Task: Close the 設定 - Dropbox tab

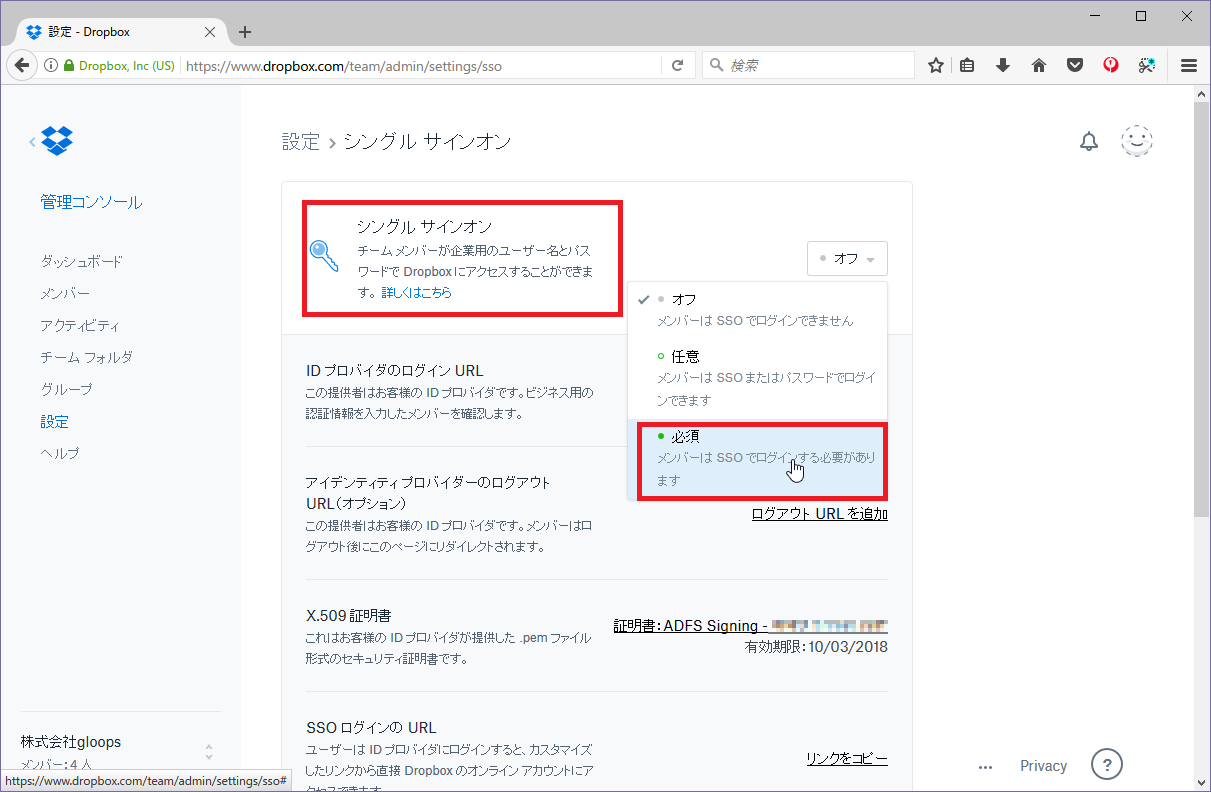Action: [x=209, y=32]
